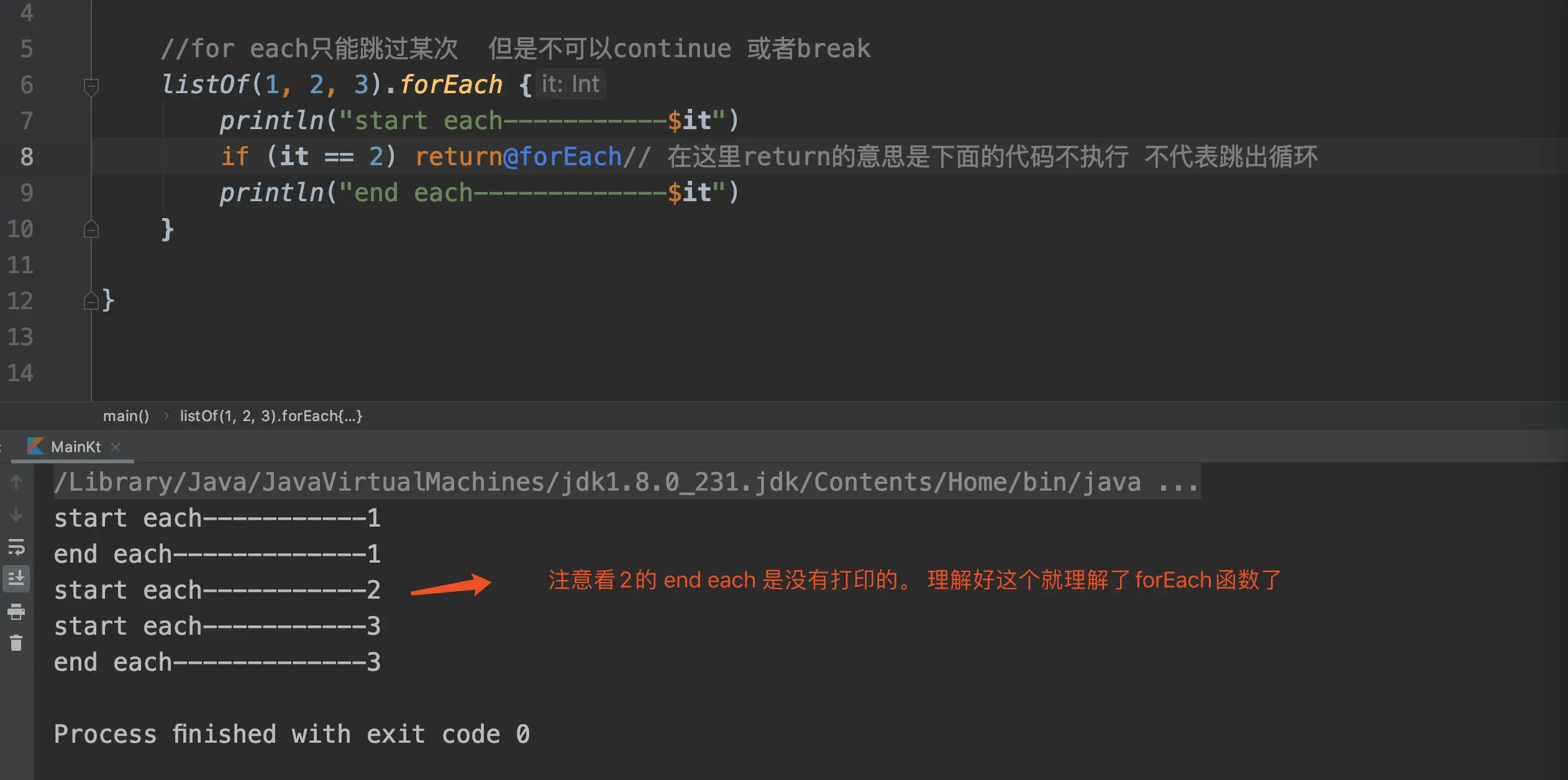1568x780 pixels.
Task: Collapse the forEach lambda fold marker
Action: [91, 86]
